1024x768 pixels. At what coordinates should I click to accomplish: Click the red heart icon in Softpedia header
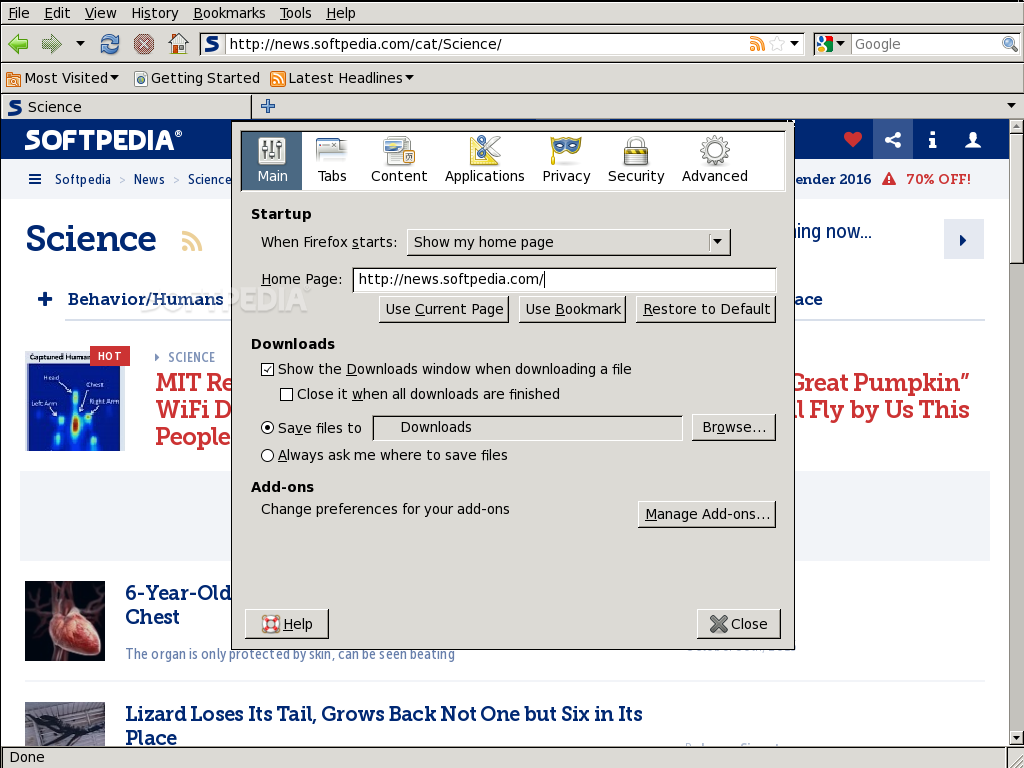(x=852, y=140)
